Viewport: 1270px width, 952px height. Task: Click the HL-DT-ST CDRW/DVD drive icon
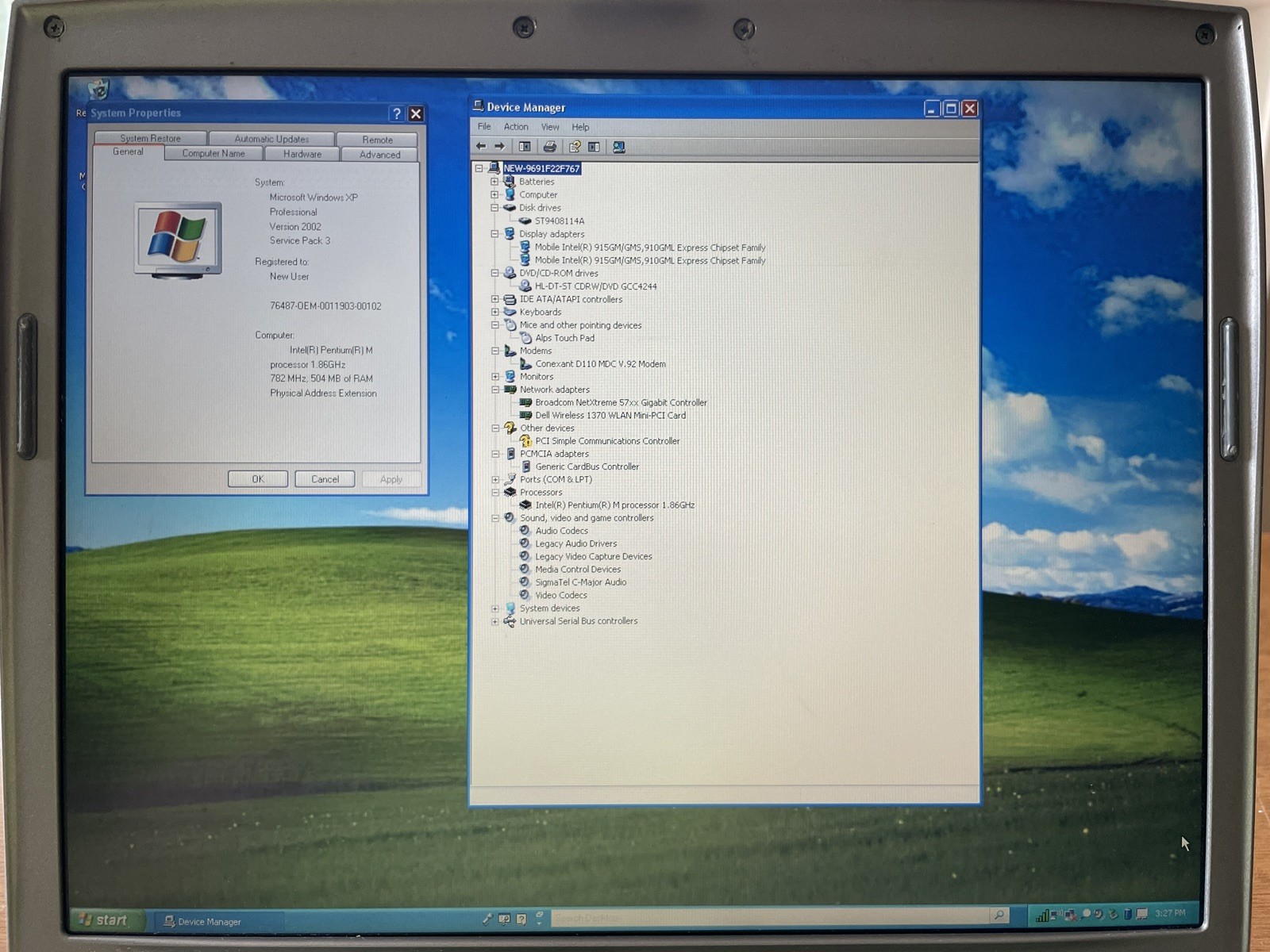pyautogui.click(x=525, y=286)
